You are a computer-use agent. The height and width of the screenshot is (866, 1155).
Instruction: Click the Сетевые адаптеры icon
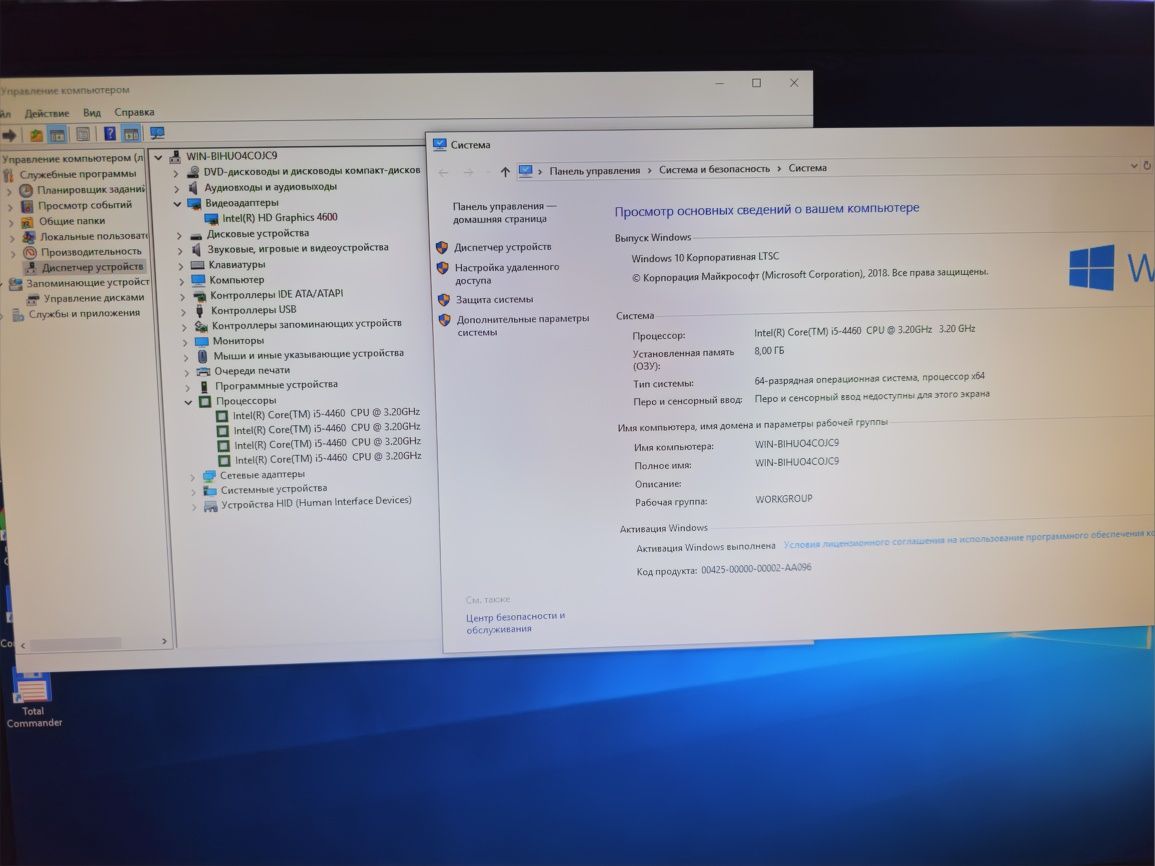[209, 476]
